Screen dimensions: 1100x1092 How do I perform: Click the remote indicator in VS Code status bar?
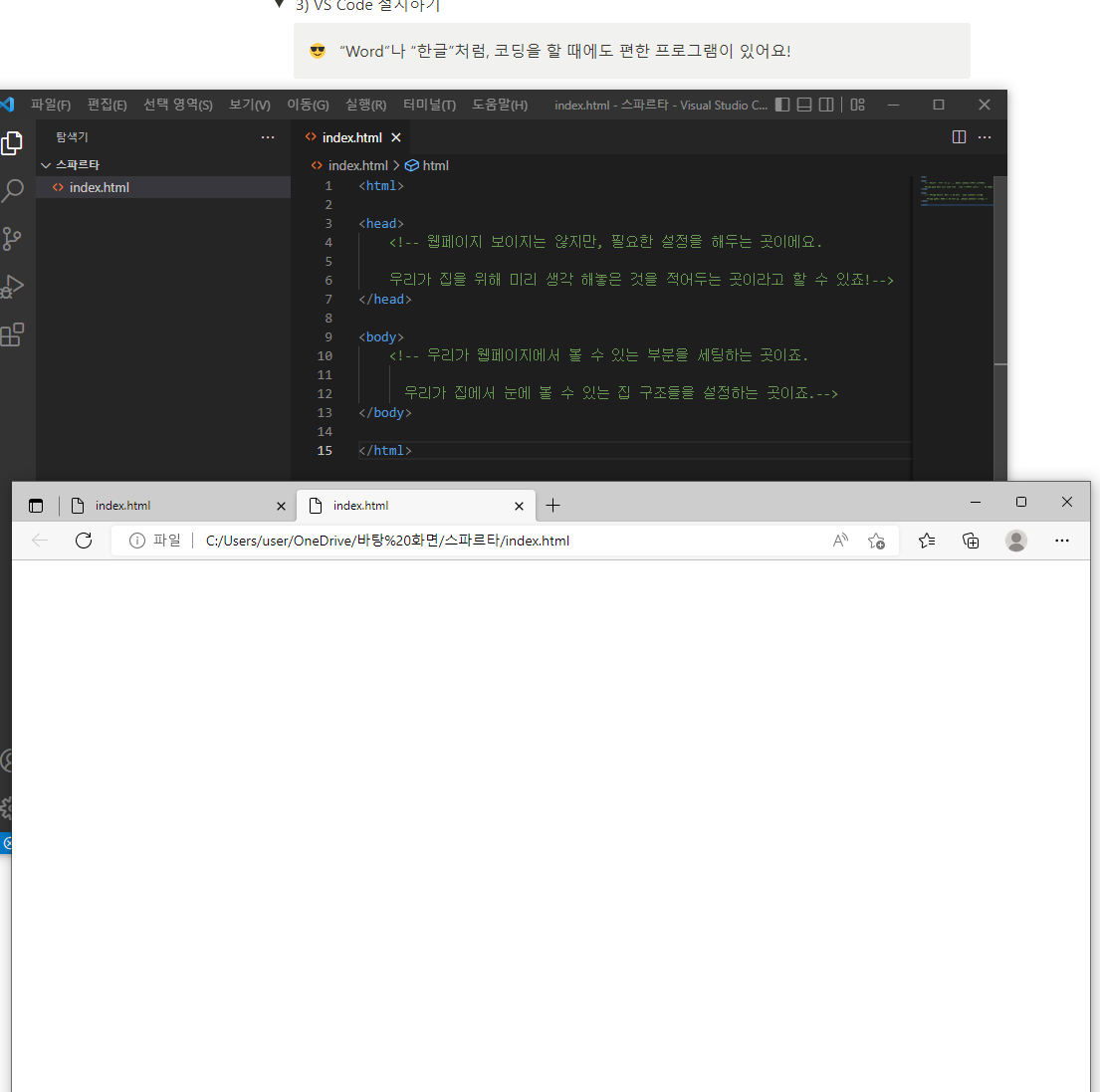point(6,843)
